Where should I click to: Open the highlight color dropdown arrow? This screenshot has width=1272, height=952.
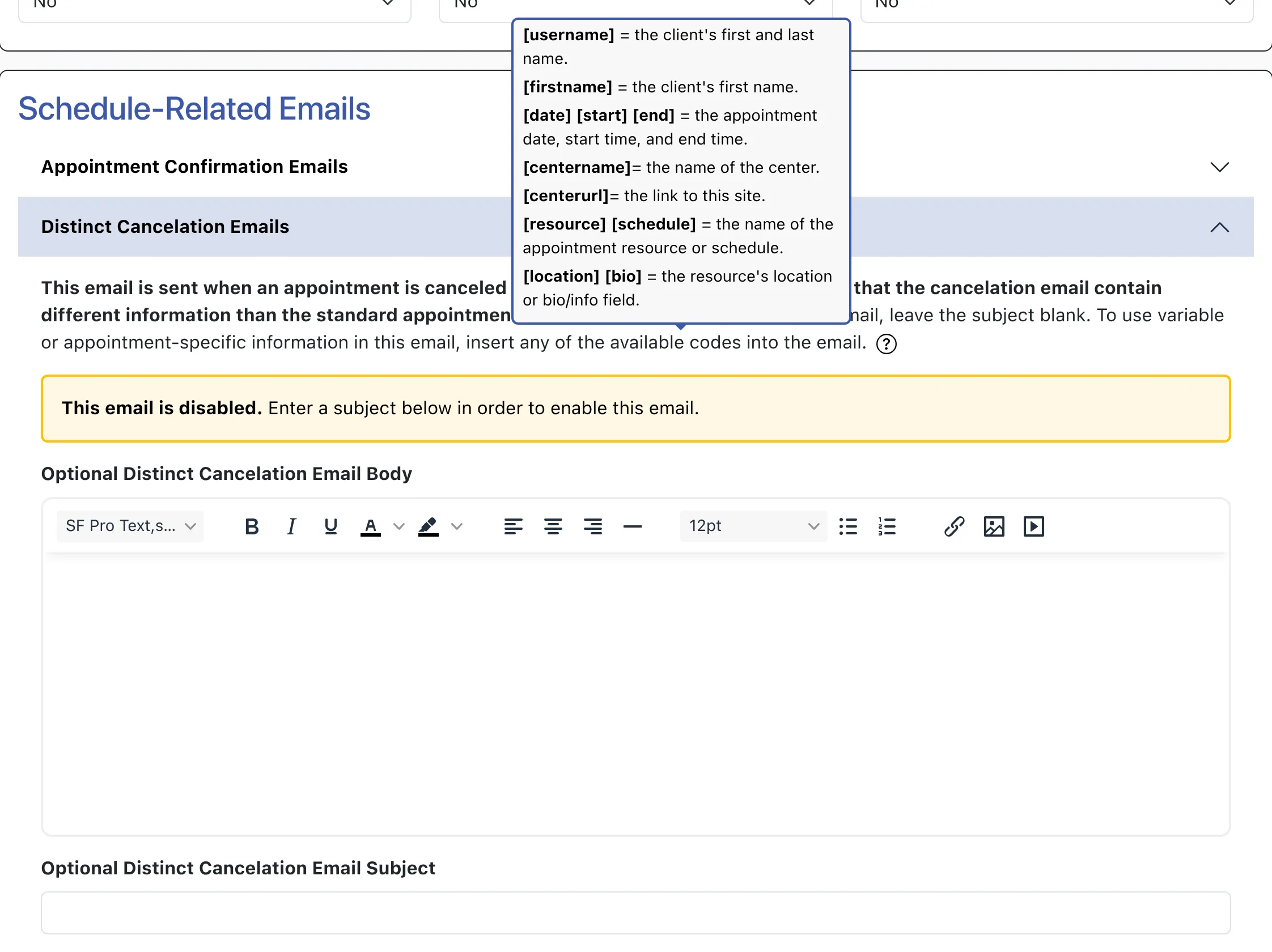456,526
